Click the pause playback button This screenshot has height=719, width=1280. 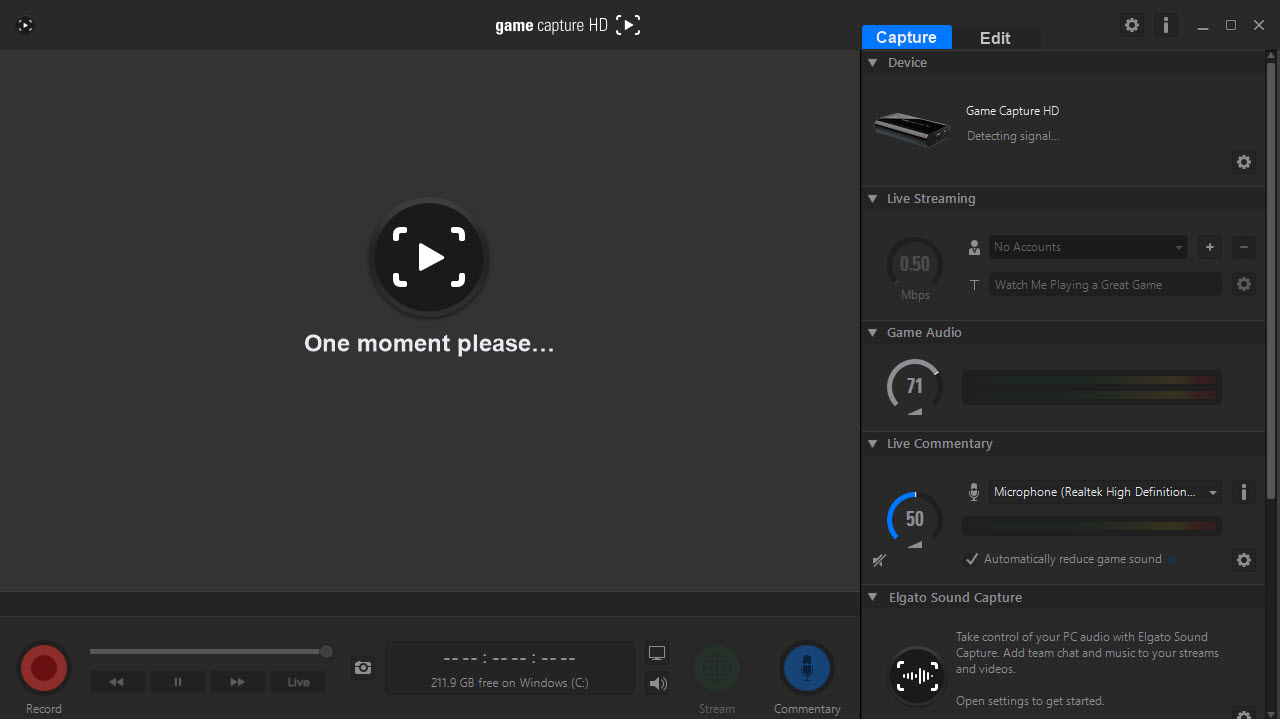coord(178,682)
